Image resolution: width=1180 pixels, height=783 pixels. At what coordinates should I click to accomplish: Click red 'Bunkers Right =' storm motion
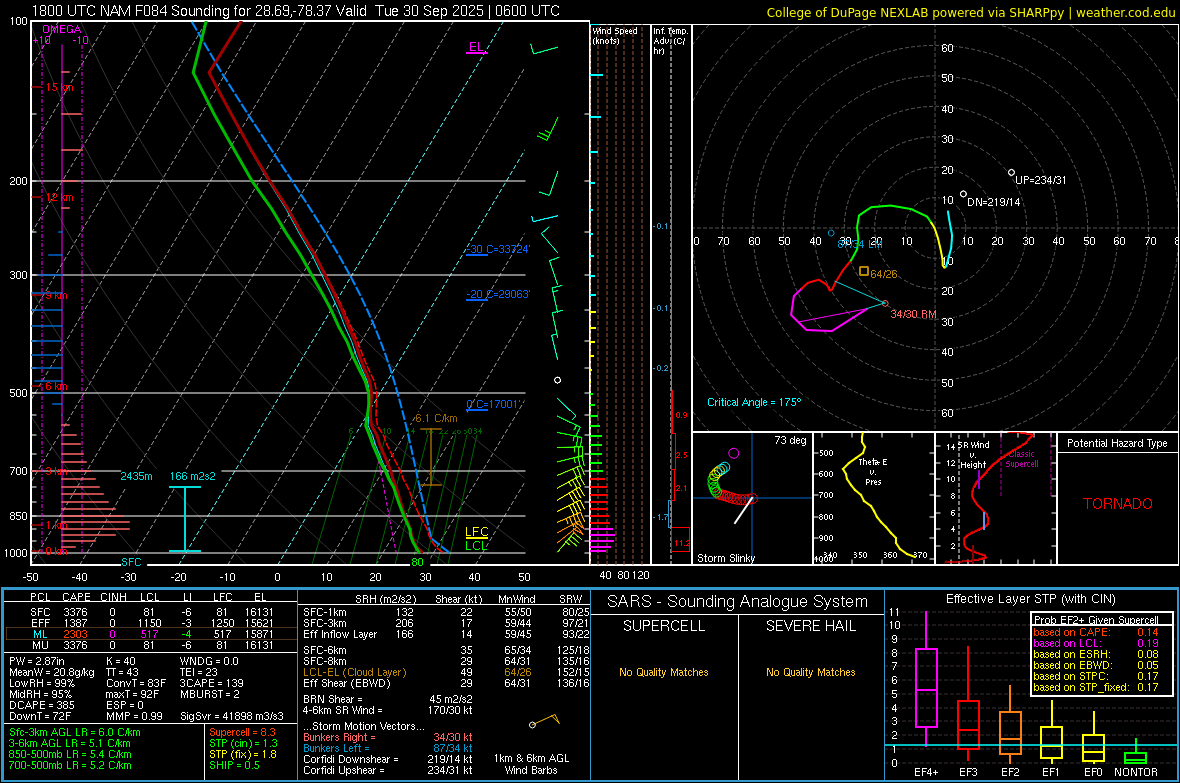(x=388, y=738)
